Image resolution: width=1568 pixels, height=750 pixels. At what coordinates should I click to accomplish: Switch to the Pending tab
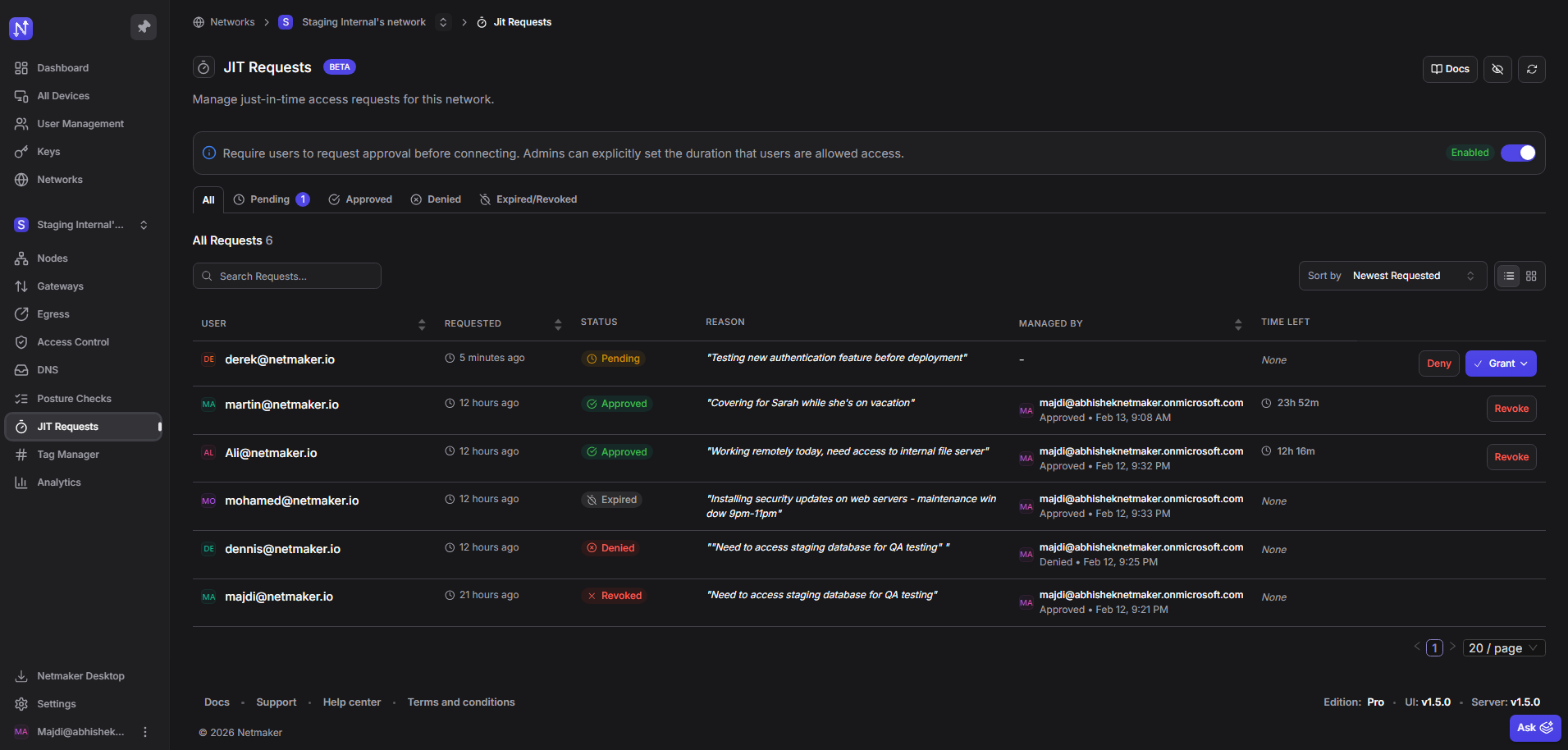pyautogui.click(x=271, y=199)
